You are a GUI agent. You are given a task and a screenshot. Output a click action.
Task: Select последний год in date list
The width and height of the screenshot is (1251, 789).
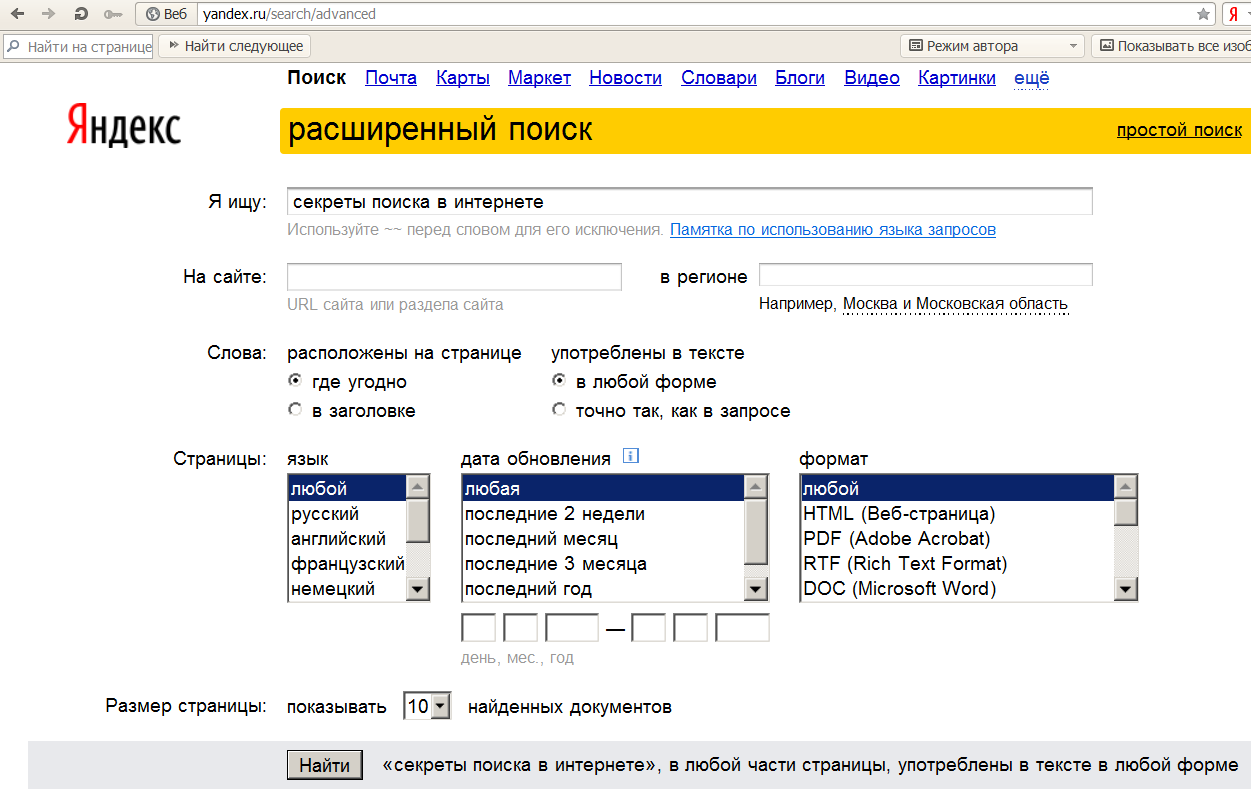tap(603, 589)
